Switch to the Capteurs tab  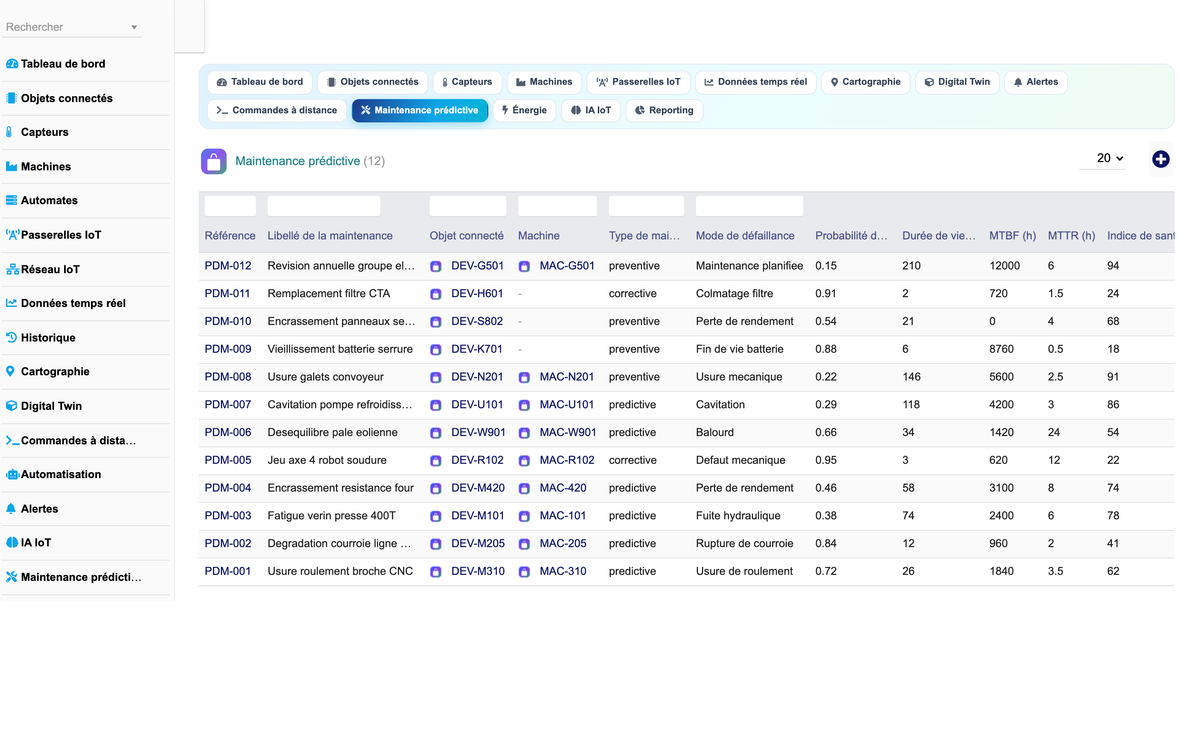click(467, 82)
